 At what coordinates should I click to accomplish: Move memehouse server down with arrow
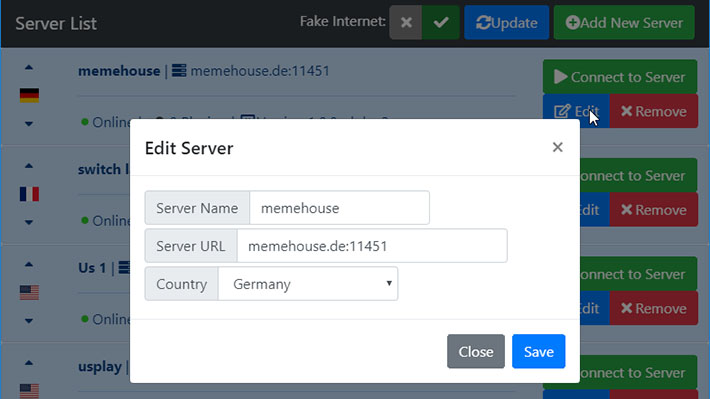pyautogui.click(x=29, y=124)
